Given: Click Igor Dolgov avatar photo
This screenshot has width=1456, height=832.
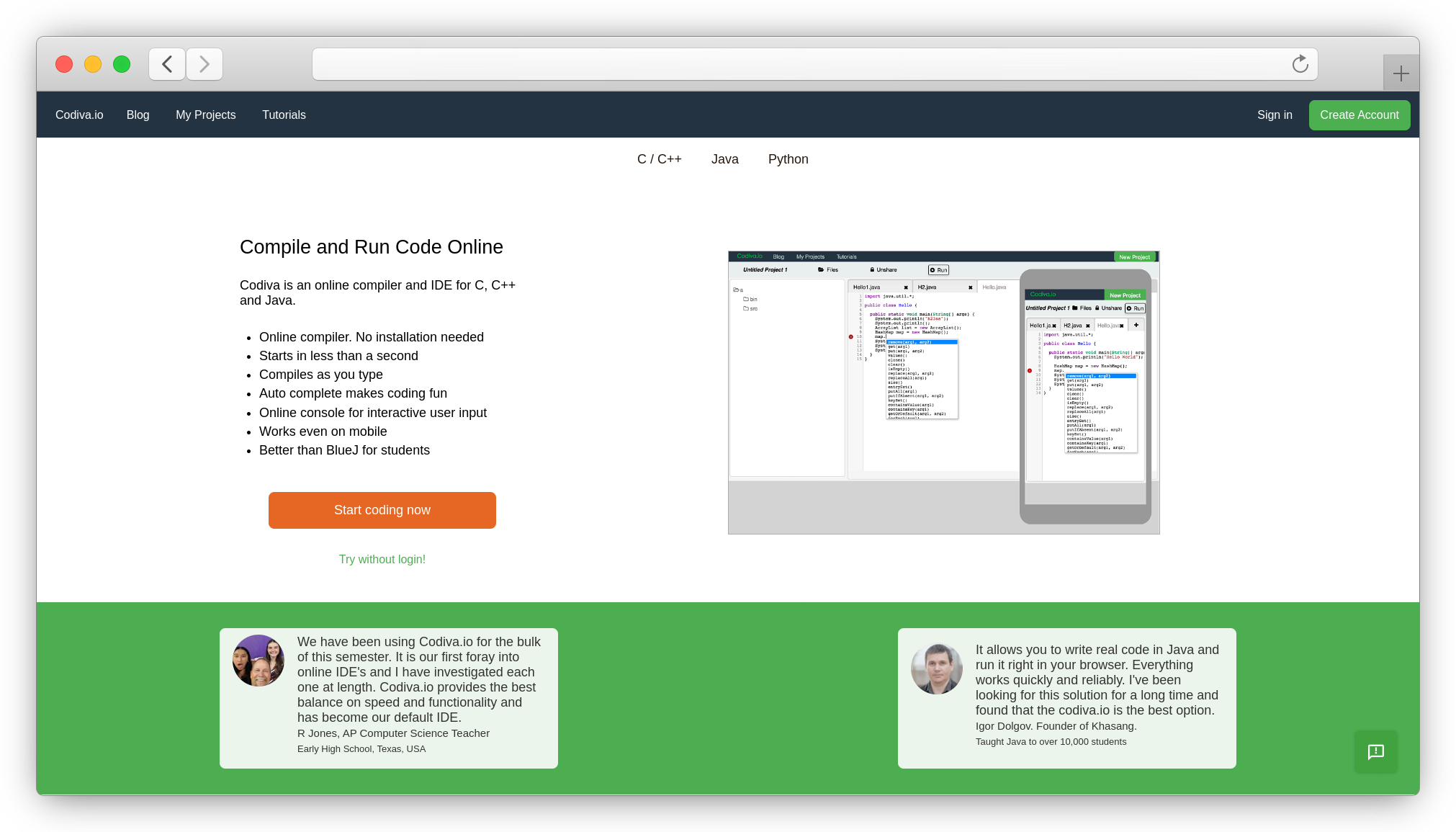Looking at the screenshot, I should [x=937, y=668].
